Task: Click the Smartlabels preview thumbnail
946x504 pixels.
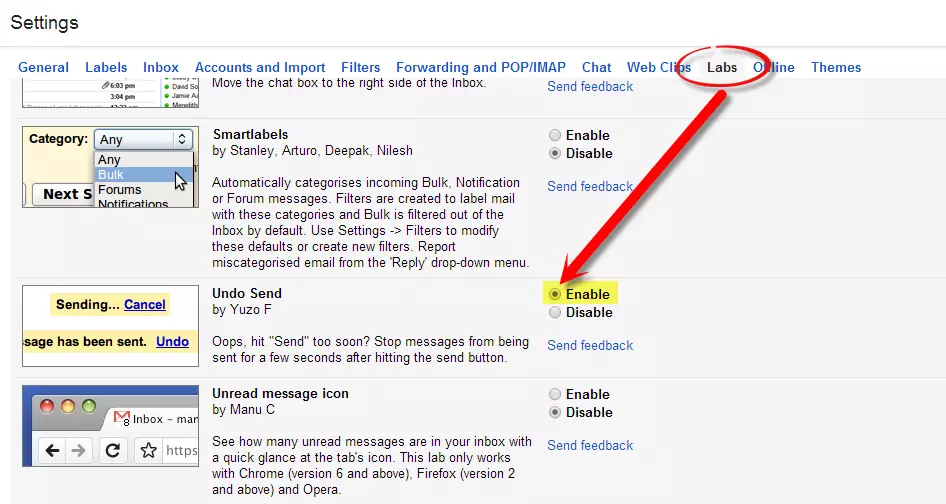Action: 110,167
